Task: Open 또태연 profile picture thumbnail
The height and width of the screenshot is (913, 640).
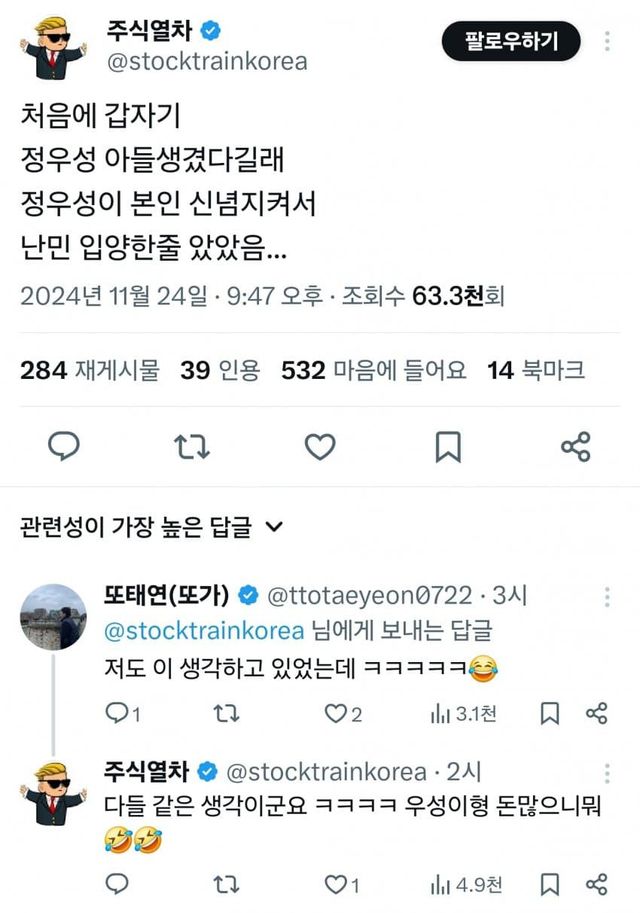Action: 53,617
